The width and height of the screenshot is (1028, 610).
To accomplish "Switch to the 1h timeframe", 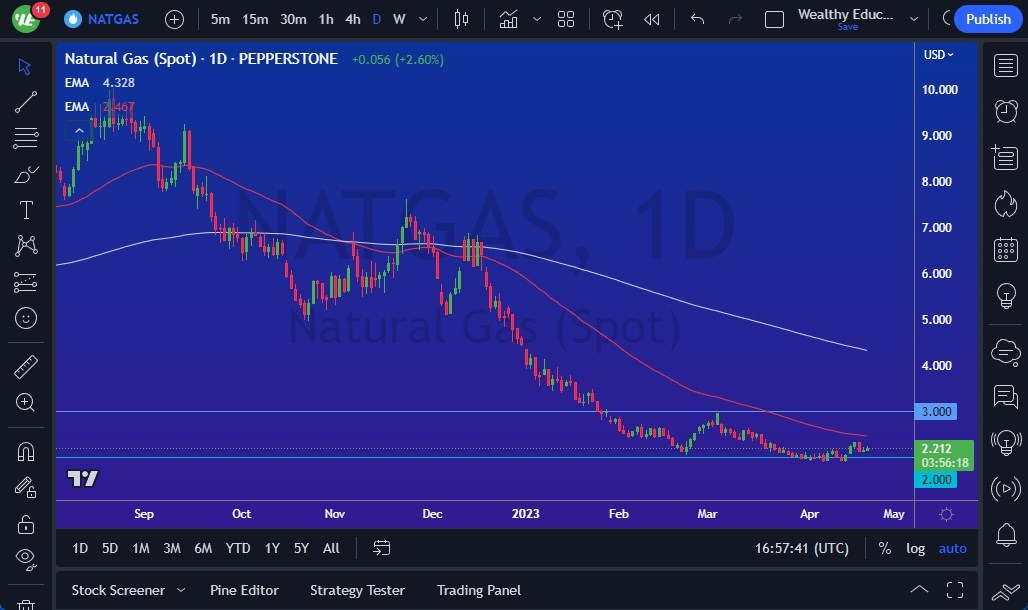I will click(x=326, y=20).
